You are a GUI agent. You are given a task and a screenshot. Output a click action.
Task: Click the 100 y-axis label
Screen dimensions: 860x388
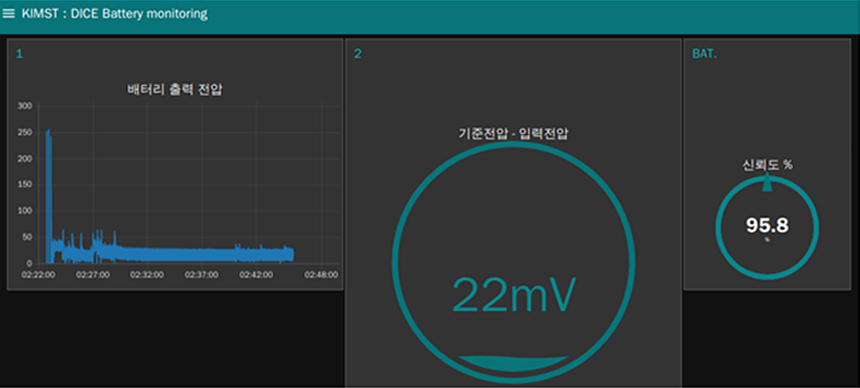coord(25,211)
